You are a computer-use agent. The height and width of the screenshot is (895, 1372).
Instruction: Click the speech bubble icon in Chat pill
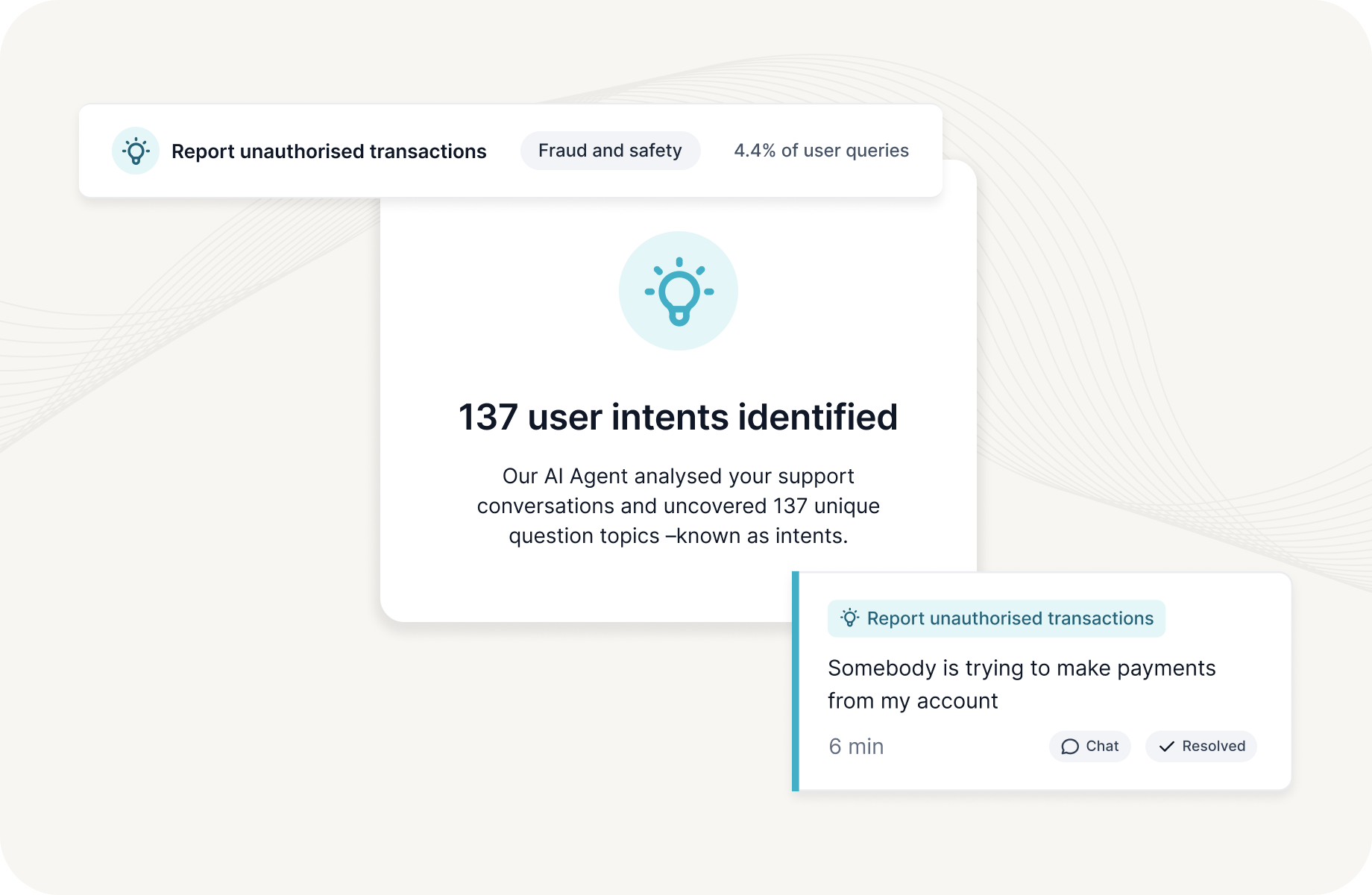coord(1070,747)
